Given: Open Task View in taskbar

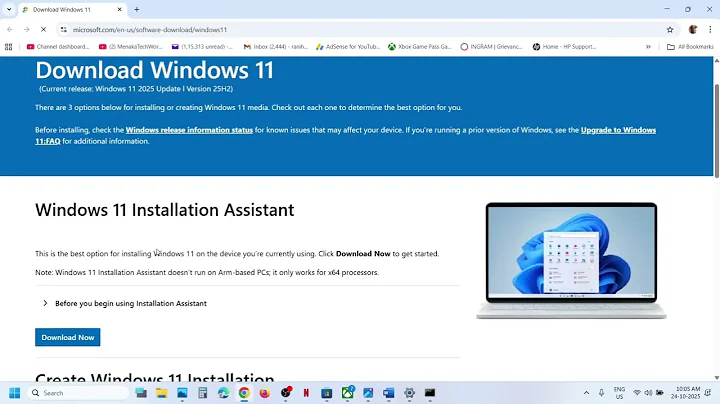Looking at the screenshot, I should 141,393.
